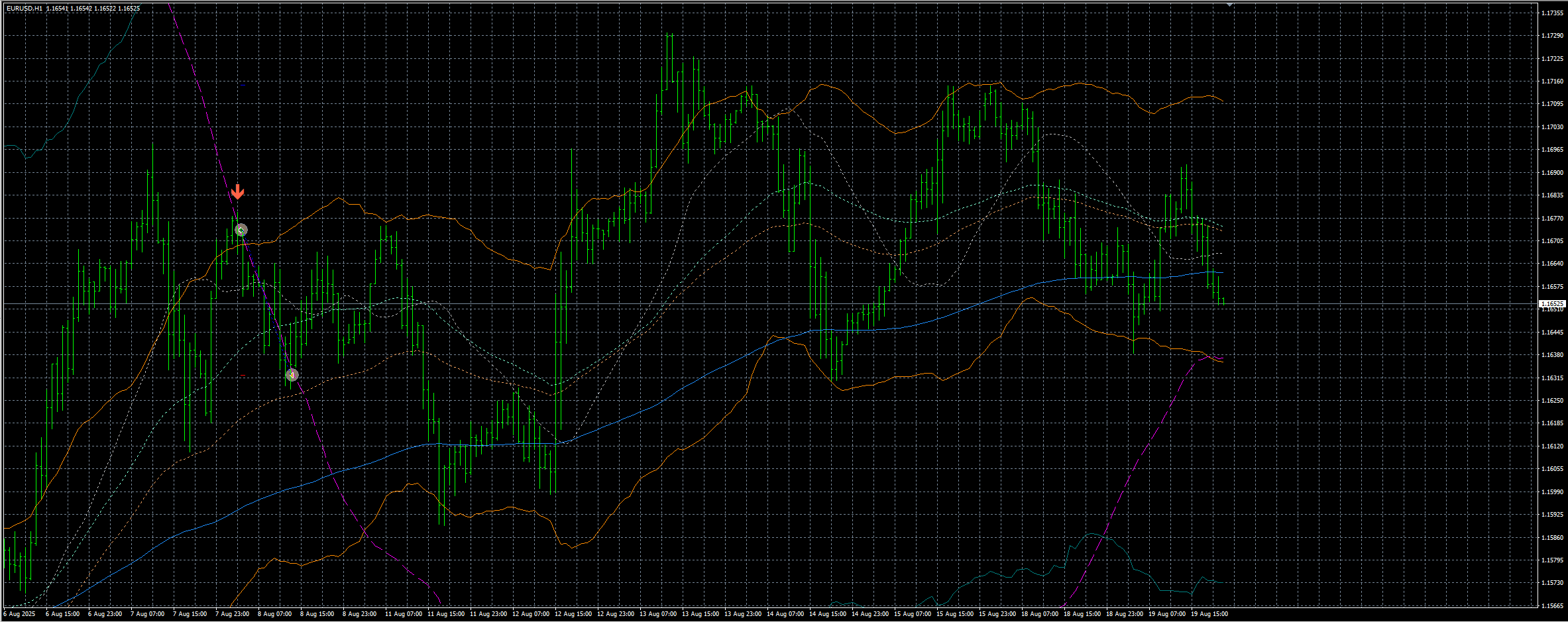This screenshot has width=1568, height=622.
Task: Click the 12 Aug 07:00 time label
Action: (530, 614)
